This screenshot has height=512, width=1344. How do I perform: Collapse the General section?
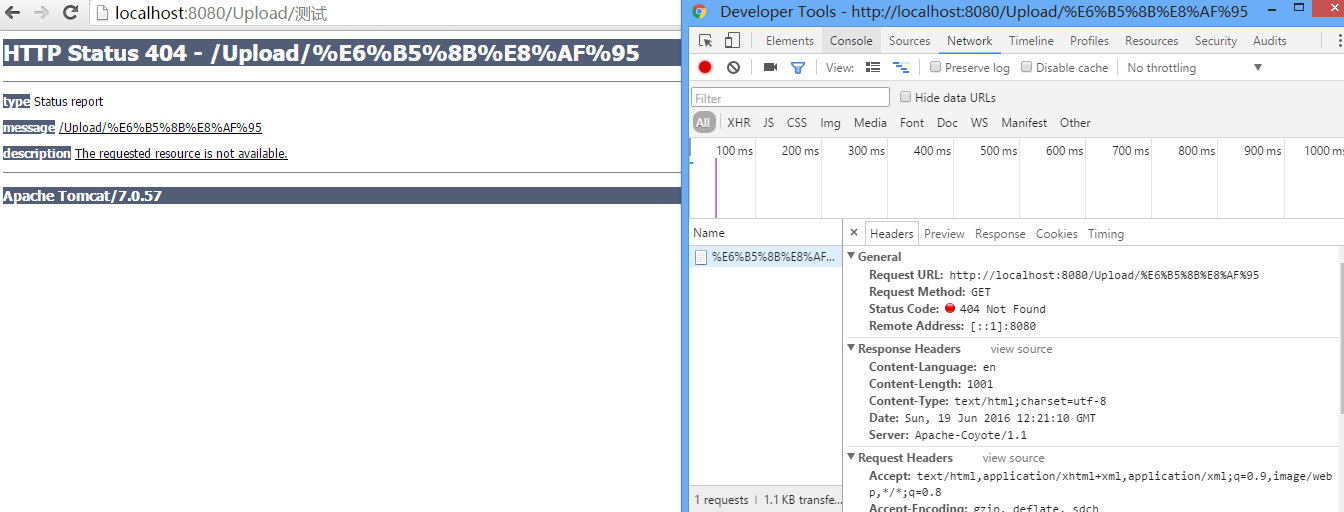click(851, 256)
